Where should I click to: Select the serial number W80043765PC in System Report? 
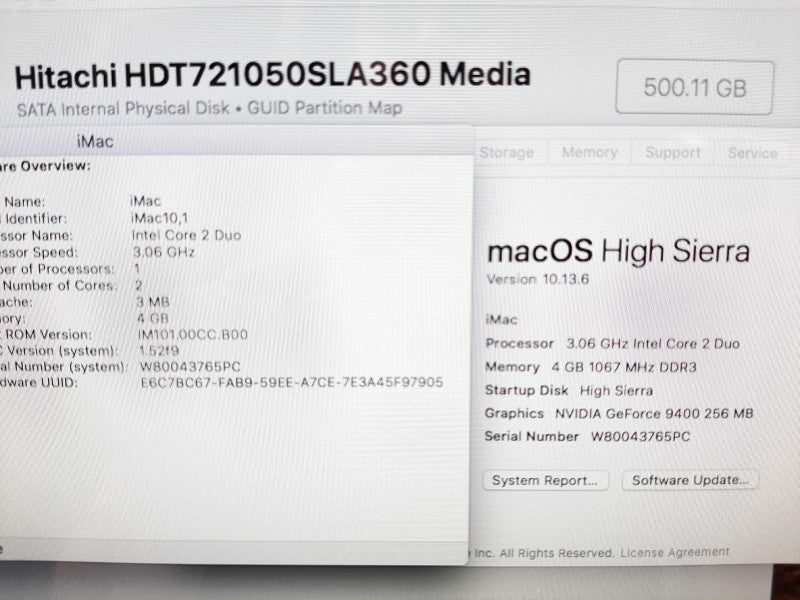coord(190,367)
